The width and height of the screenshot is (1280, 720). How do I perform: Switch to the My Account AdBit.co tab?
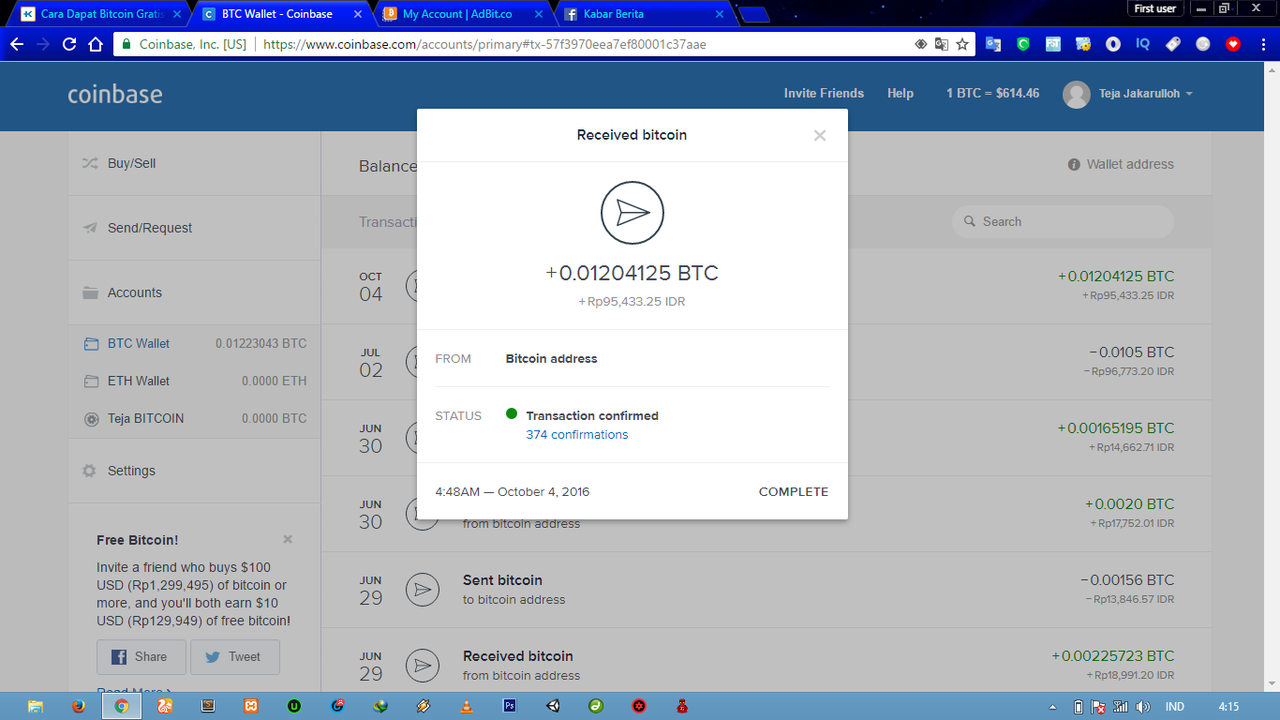[x=462, y=14]
